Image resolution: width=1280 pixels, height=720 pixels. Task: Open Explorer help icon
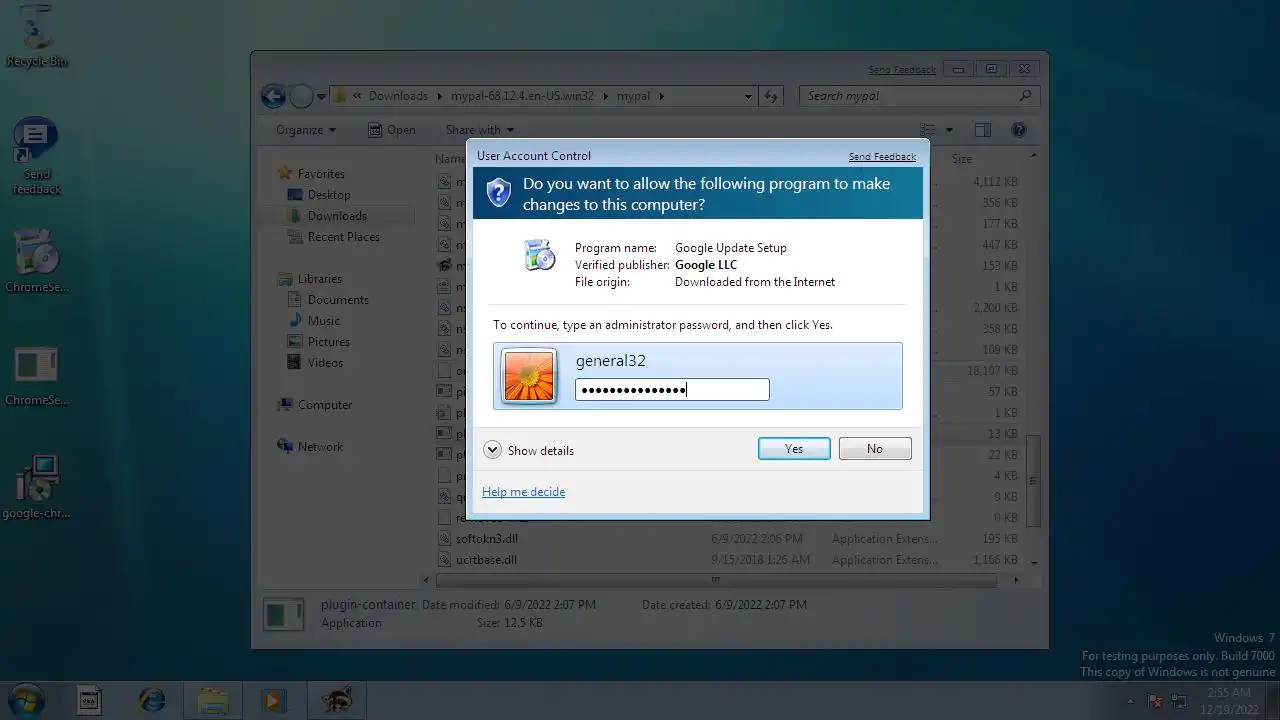(1019, 130)
